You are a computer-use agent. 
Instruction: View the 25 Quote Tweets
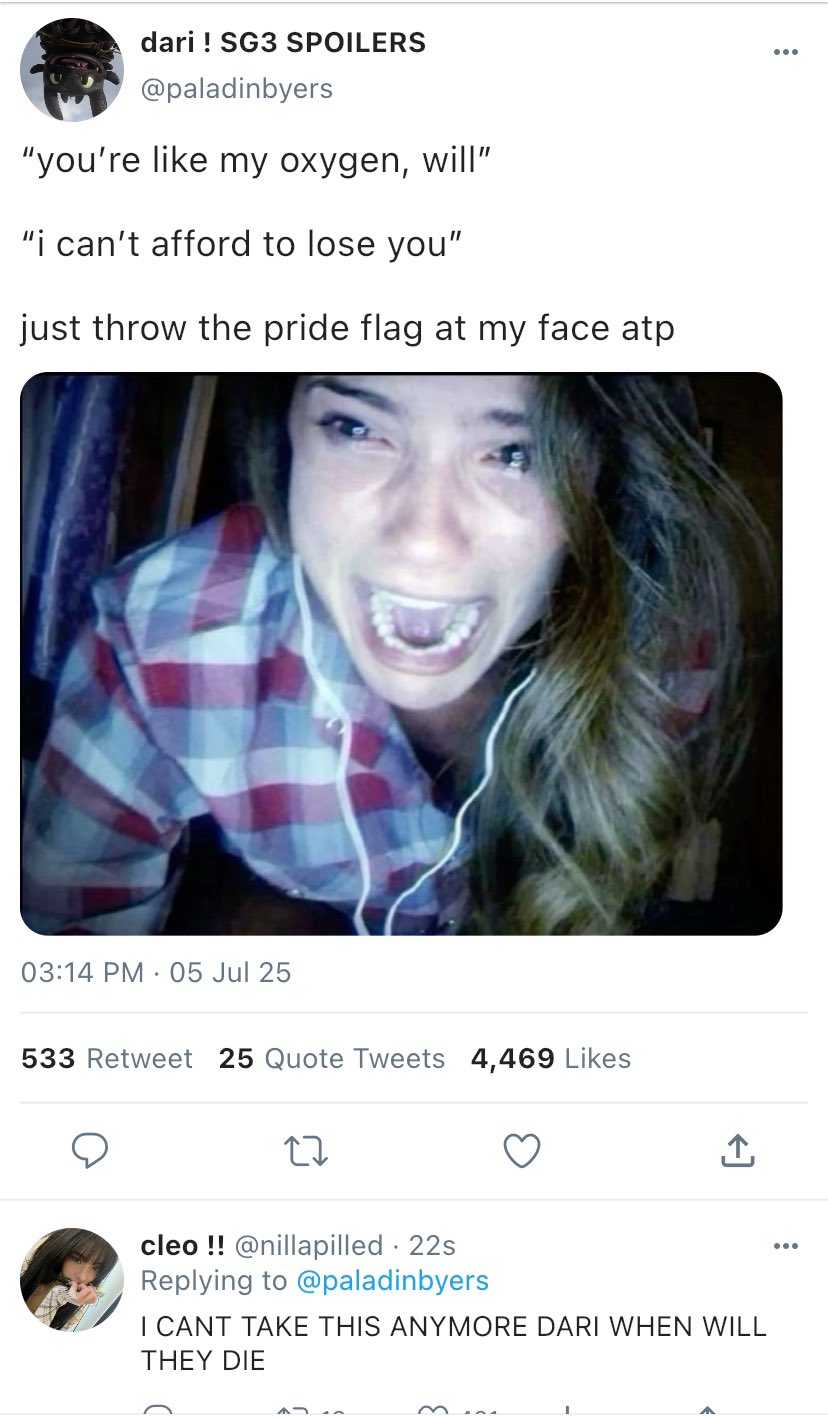point(332,1058)
